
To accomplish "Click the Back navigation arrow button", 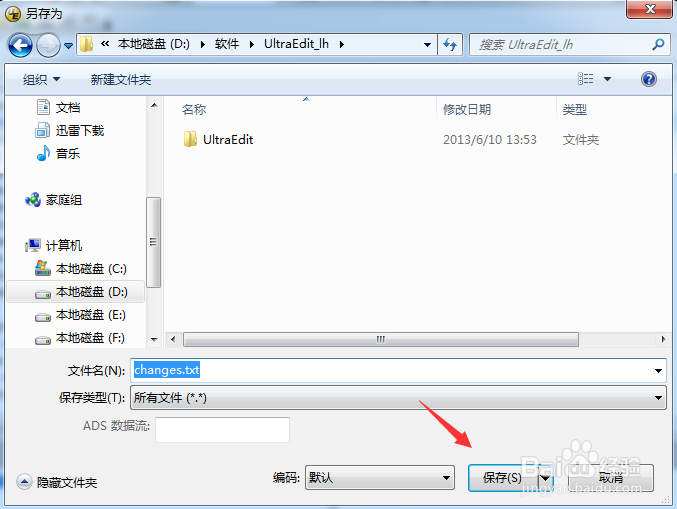I will pos(20,45).
